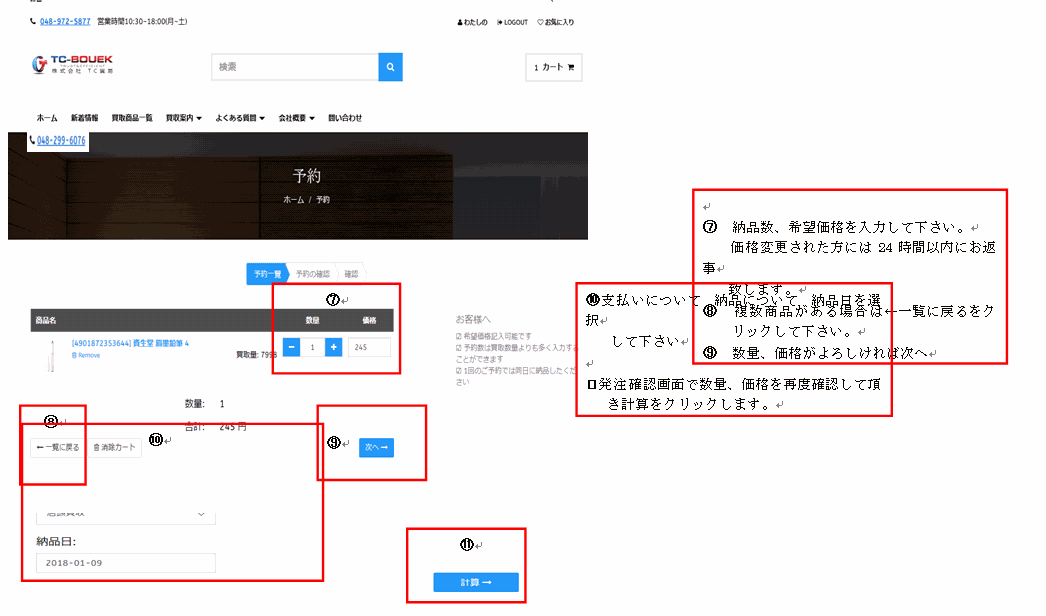The image size is (1046, 616).
Task: Go to ホーム in navigation menu
Action: point(47,118)
